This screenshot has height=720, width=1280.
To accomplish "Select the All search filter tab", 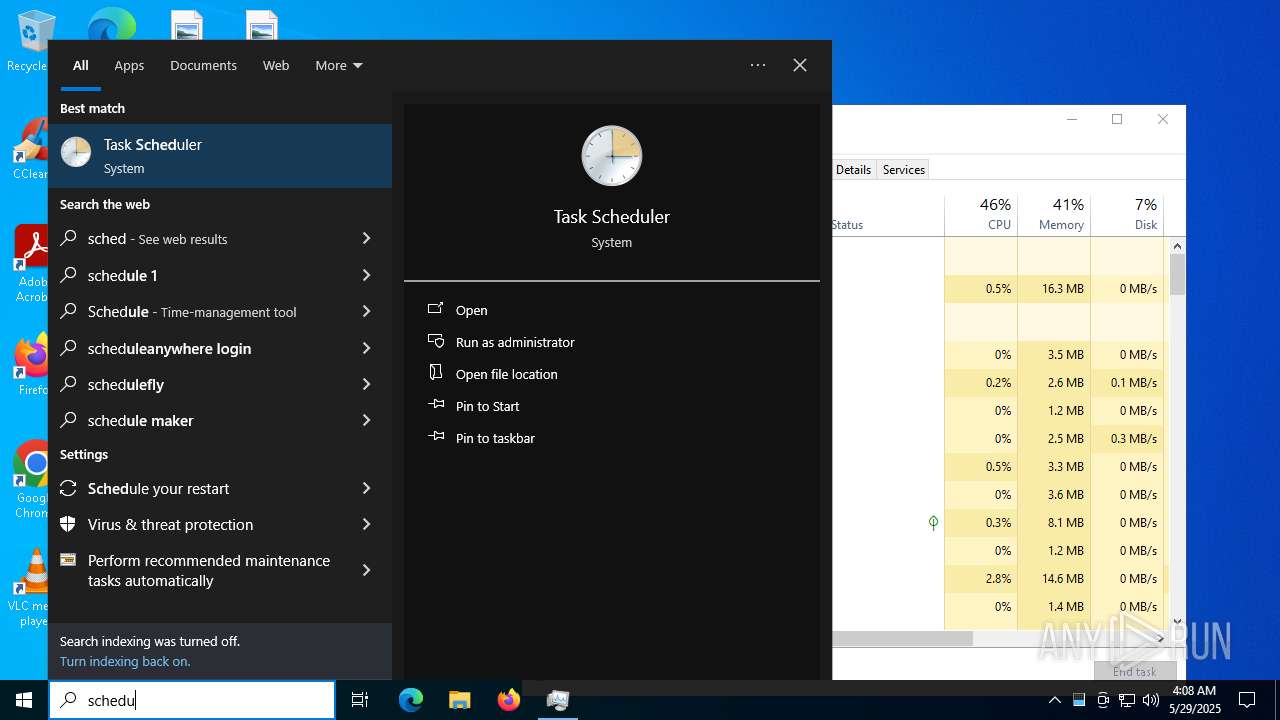I will 80,65.
